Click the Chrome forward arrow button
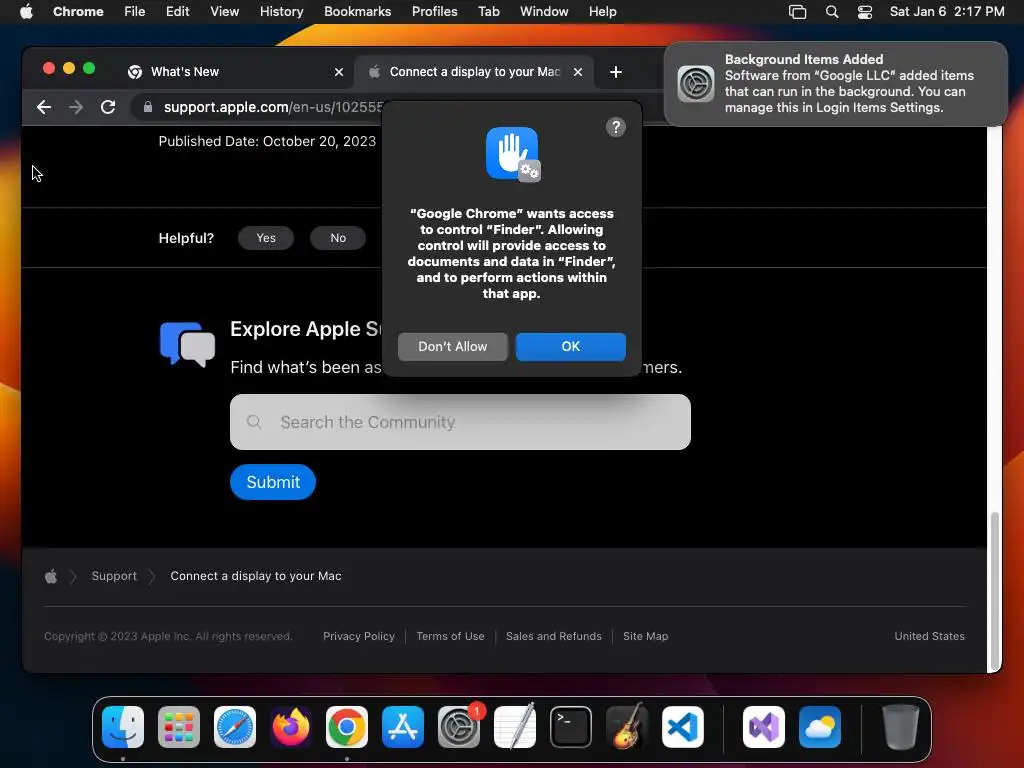 (x=76, y=107)
